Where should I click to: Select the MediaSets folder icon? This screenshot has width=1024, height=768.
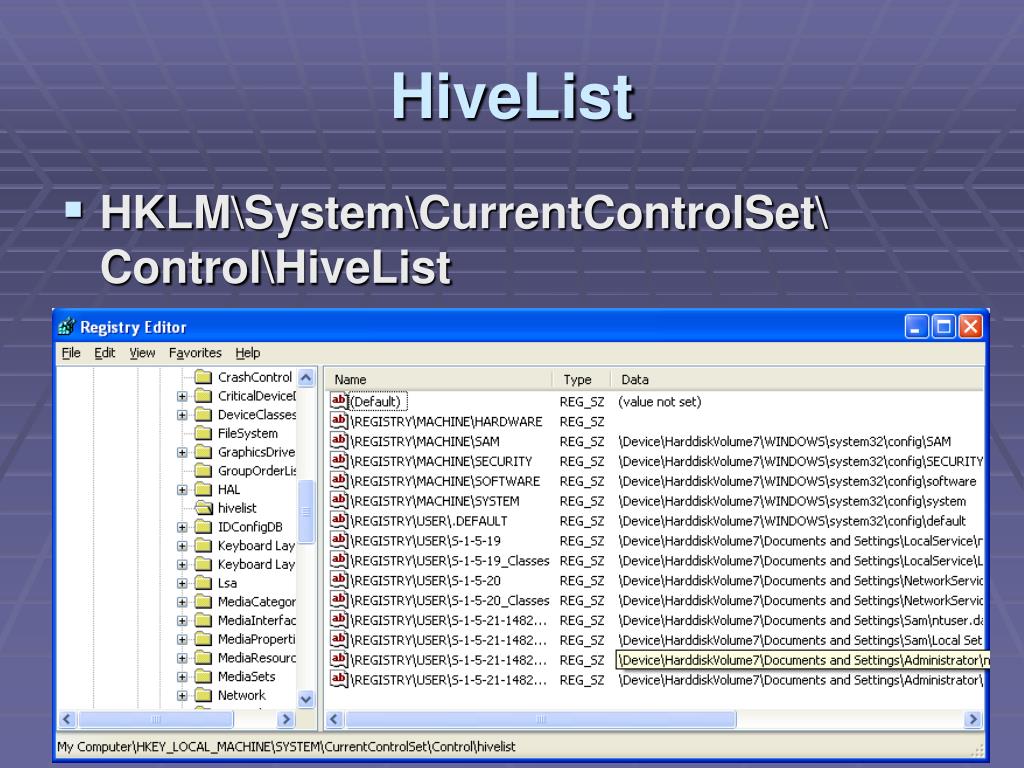click(204, 676)
